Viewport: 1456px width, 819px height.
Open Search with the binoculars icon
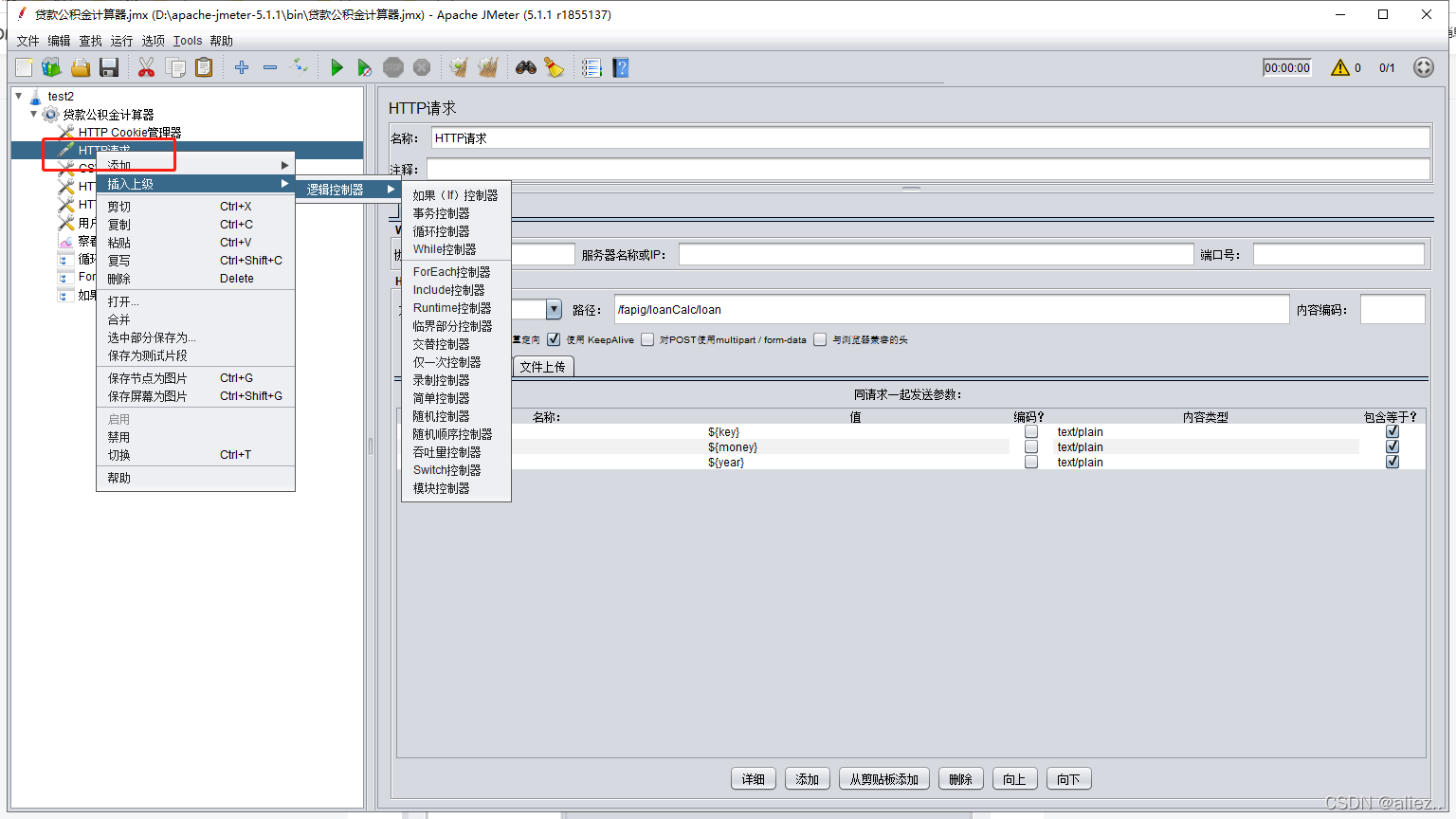[x=526, y=67]
